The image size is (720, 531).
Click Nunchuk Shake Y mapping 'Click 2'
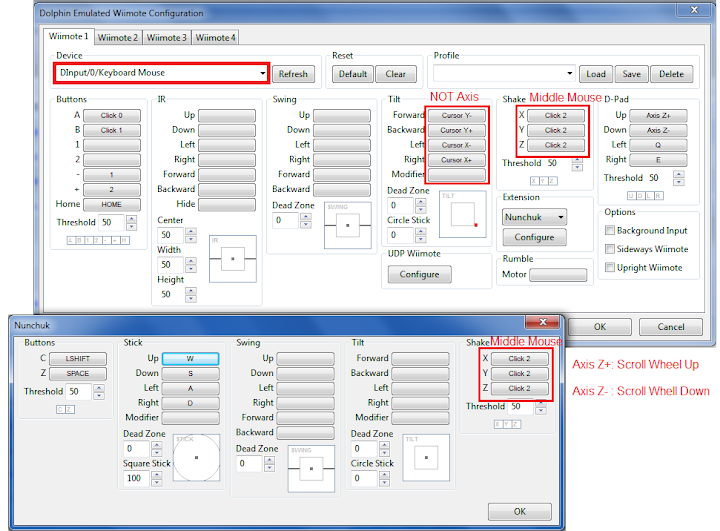[520, 373]
